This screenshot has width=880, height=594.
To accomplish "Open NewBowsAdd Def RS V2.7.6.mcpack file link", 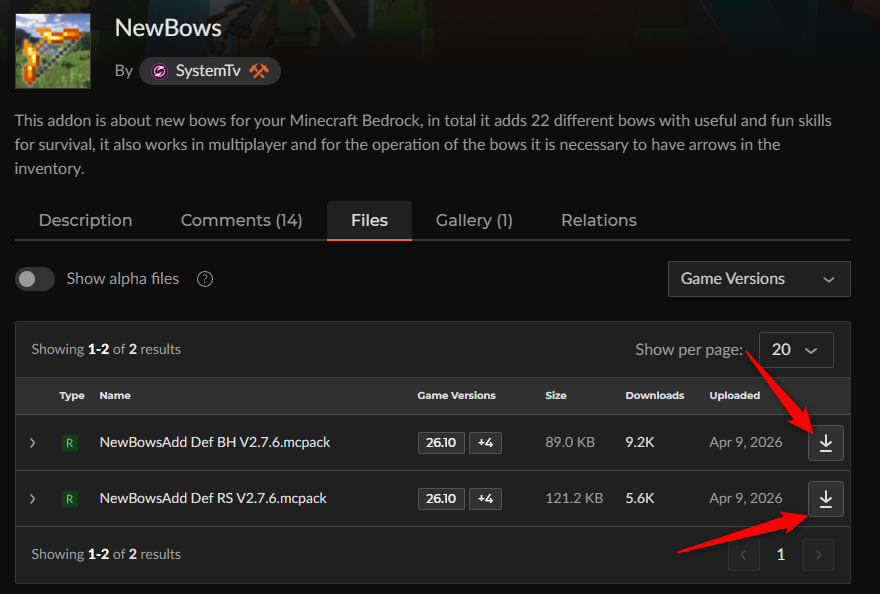I will 213,499.
